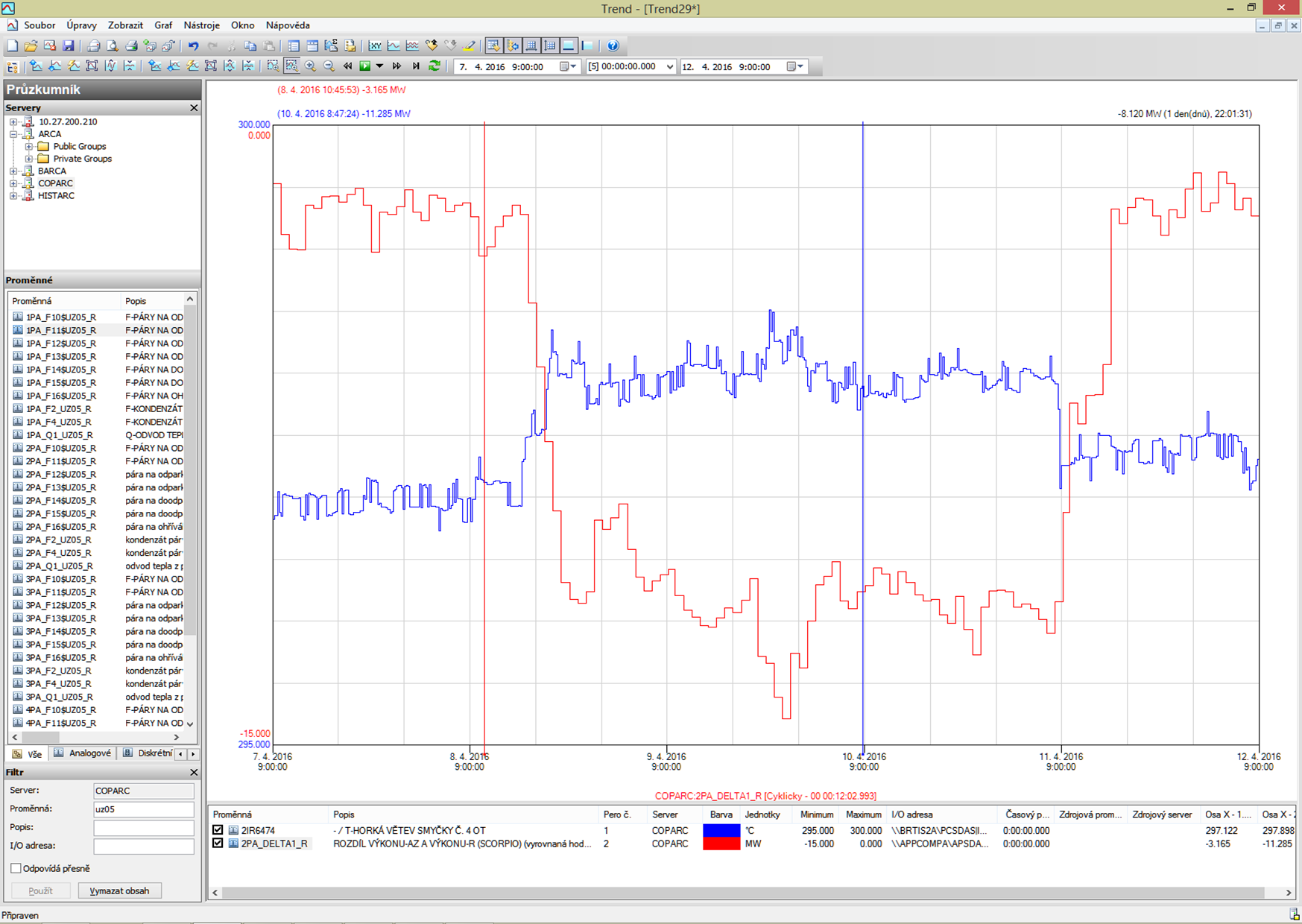Expand the Public Groups folder
The height and width of the screenshot is (924, 1302).
point(28,146)
